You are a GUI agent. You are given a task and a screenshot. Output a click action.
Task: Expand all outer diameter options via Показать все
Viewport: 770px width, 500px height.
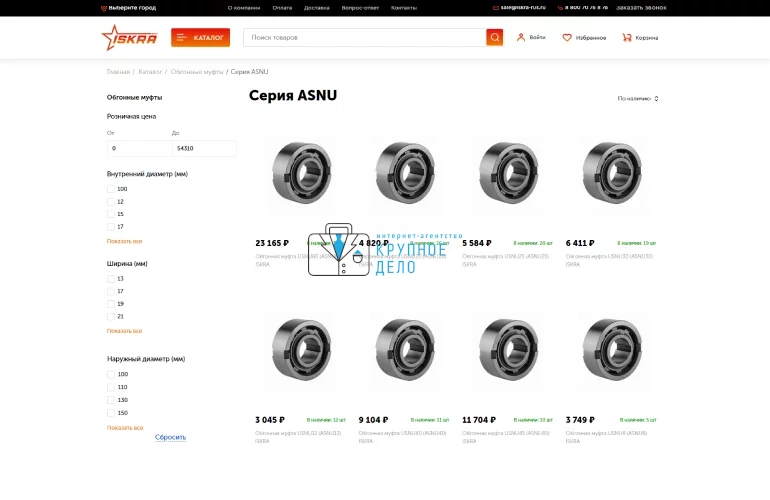coord(125,428)
